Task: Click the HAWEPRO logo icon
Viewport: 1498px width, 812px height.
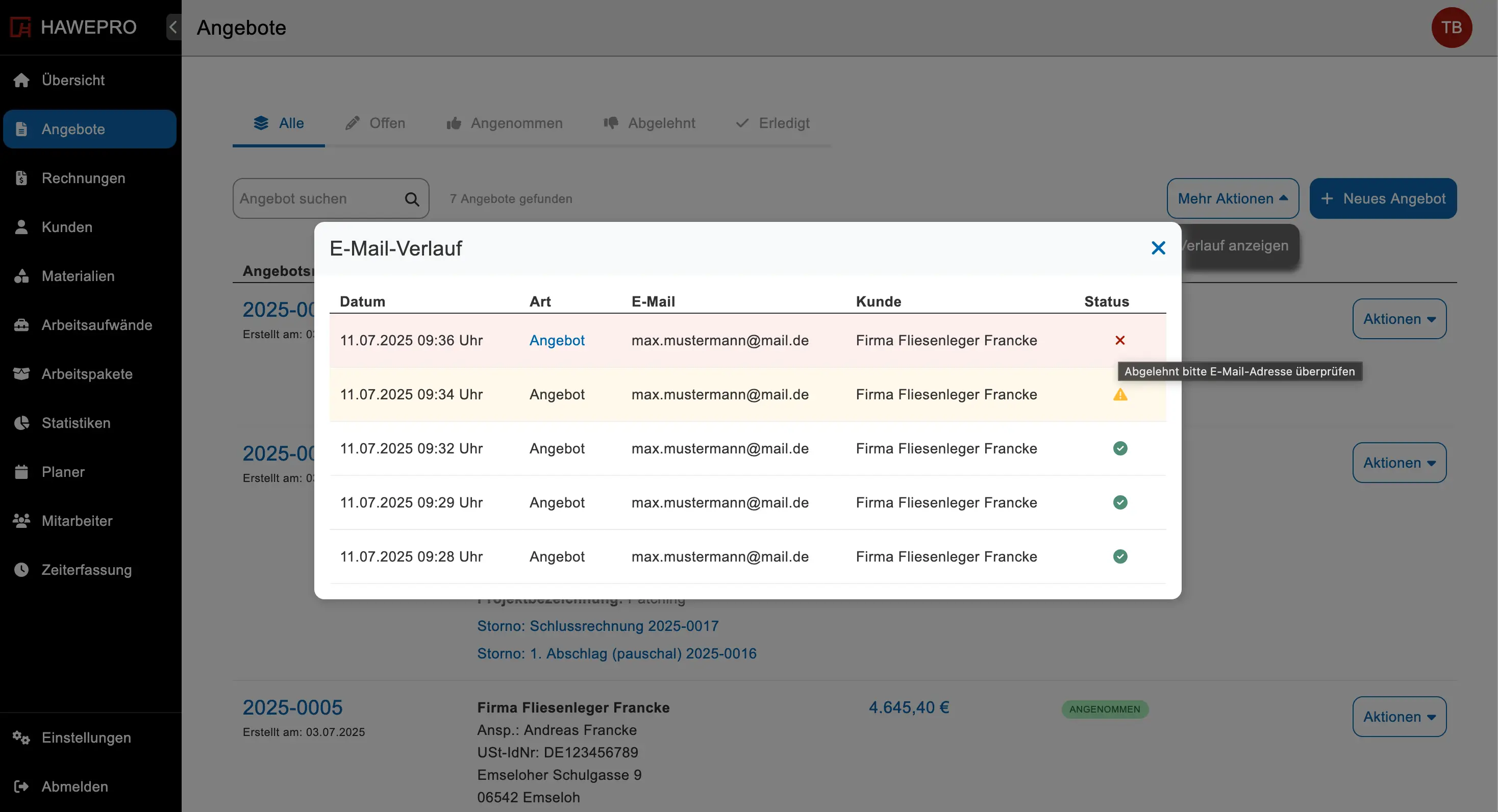Action: (20, 28)
